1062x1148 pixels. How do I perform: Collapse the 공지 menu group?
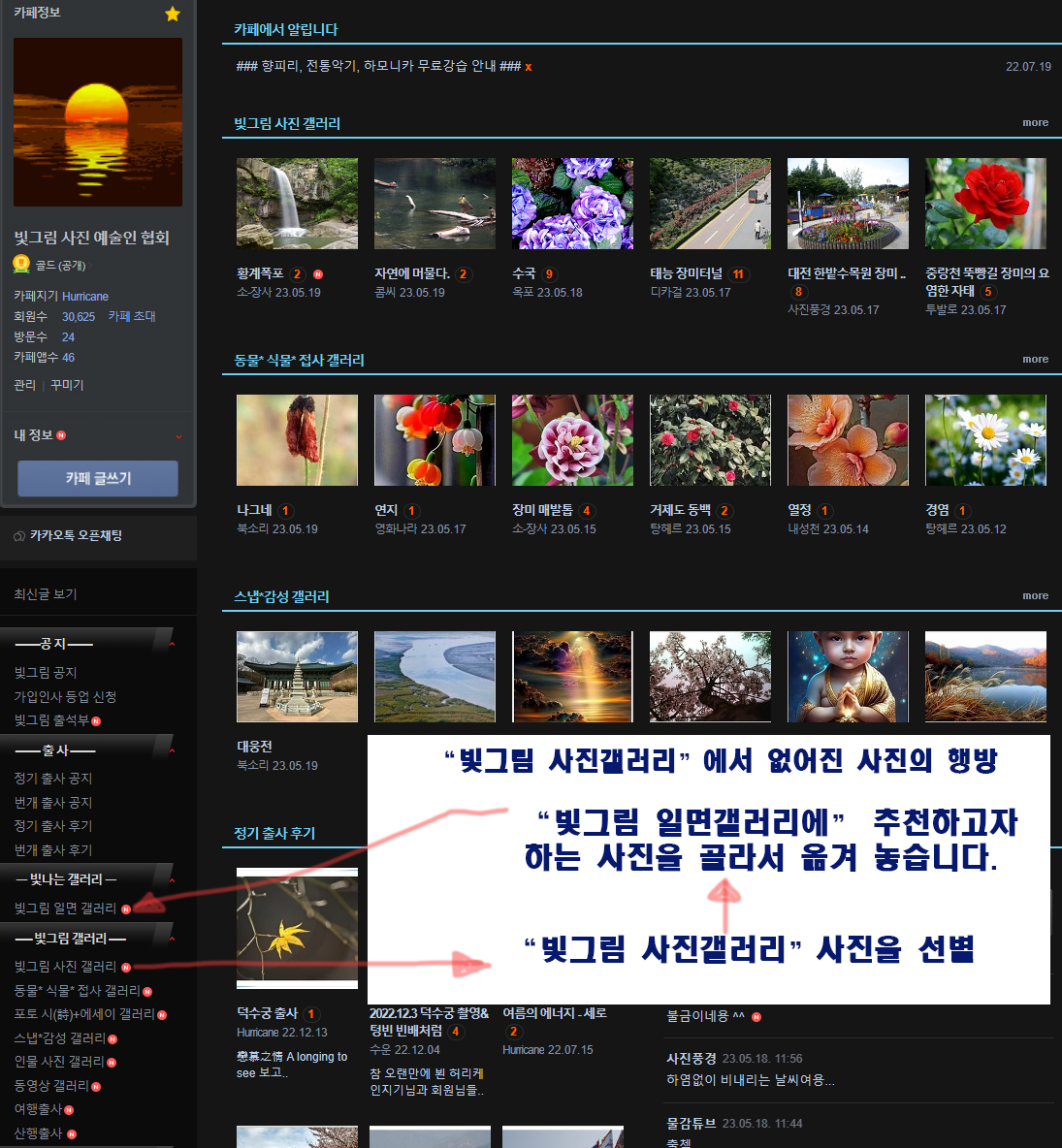(x=172, y=644)
